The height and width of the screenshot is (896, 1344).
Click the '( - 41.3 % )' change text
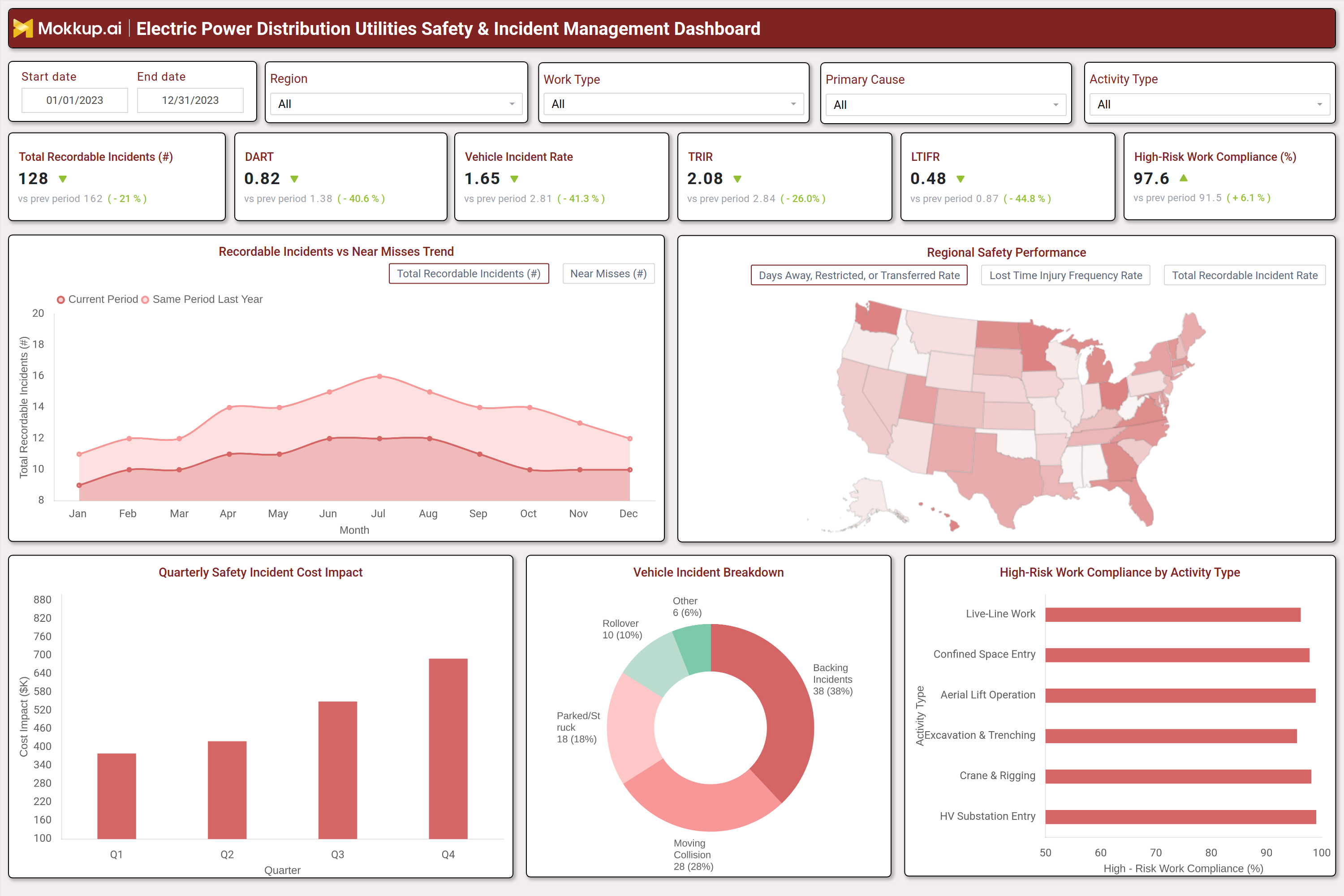581,198
